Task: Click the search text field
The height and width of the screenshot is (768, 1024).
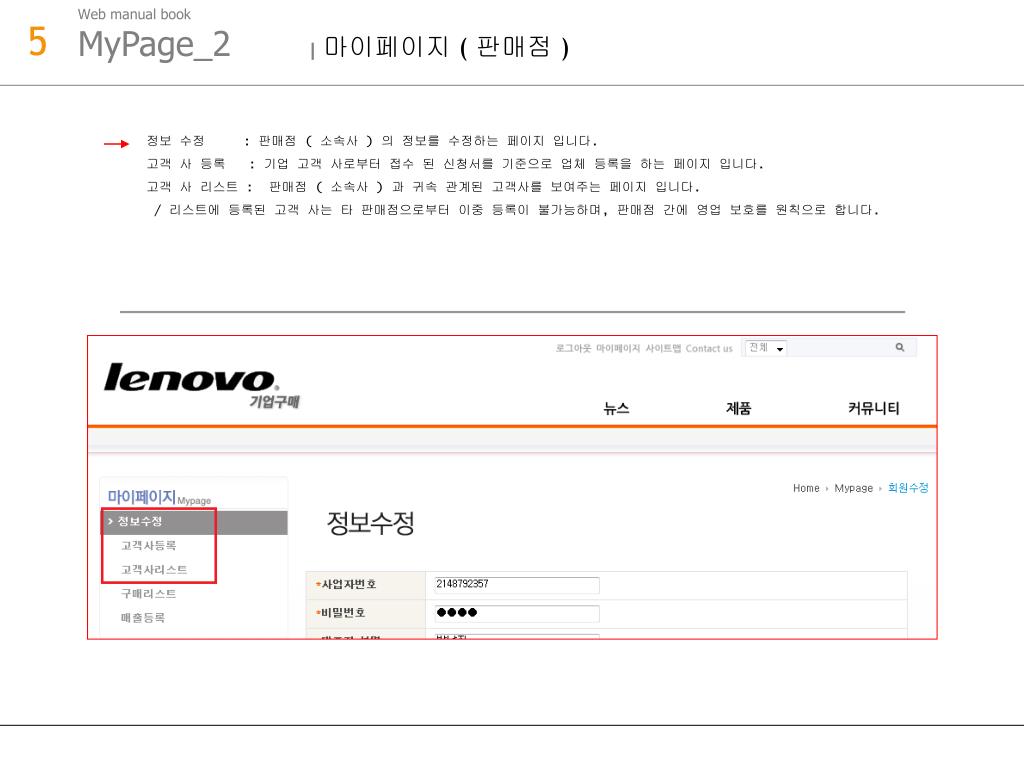Action: 839,348
